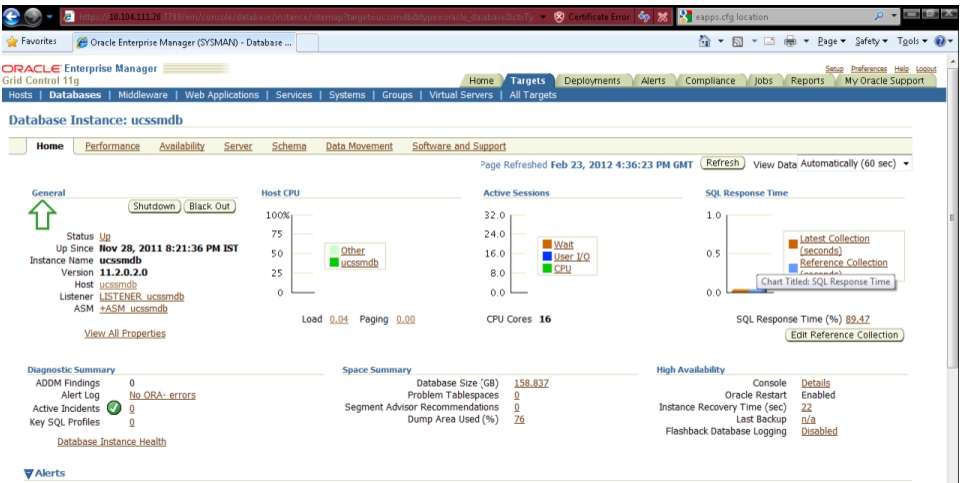Click the Status Up link

[x=105, y=237]
